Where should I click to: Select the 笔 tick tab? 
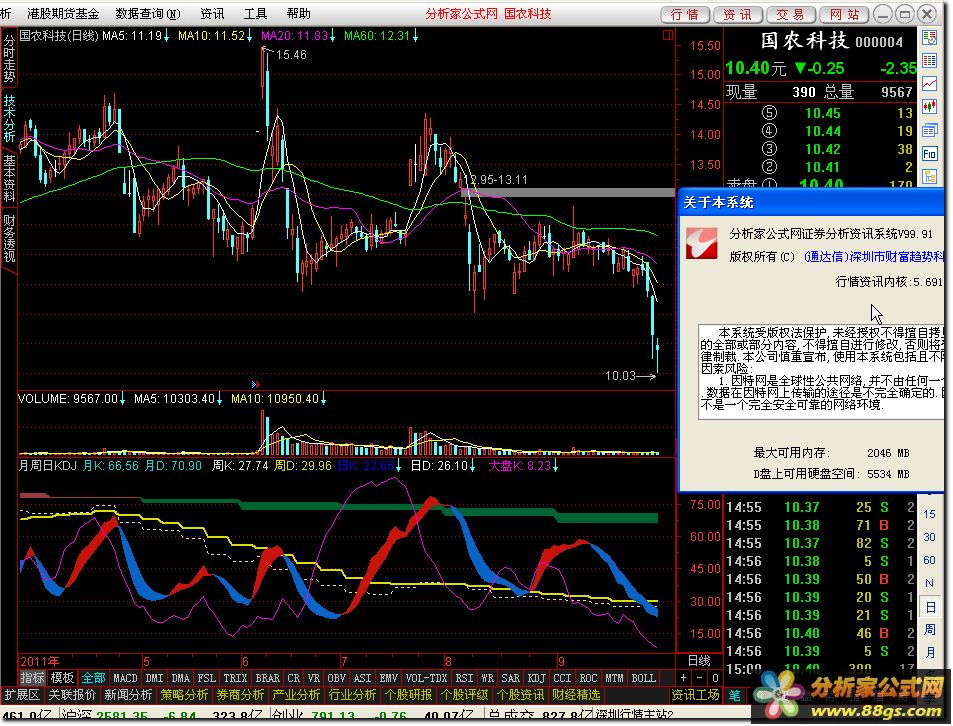[x=734, y=695]
